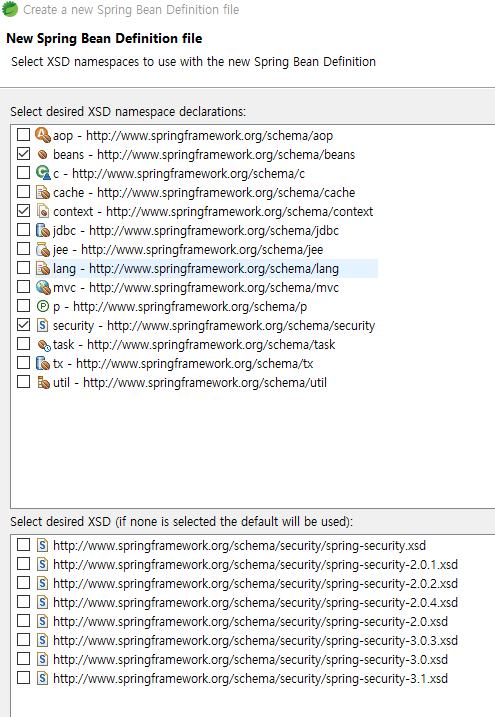Click the c namespace icon
The width and height of the screenshot is (495, 717).
tap(43, 173)
